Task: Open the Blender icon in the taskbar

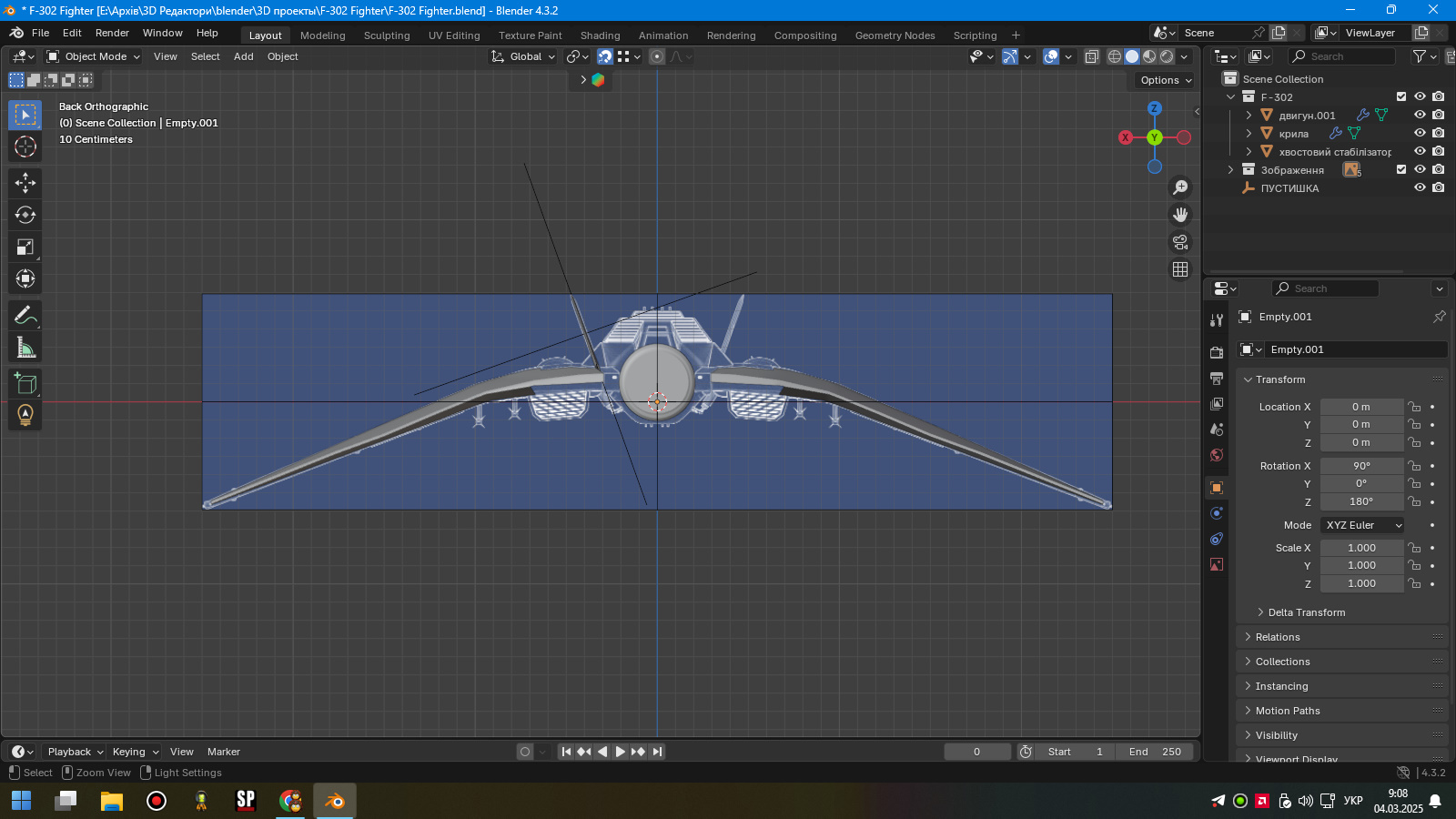Action: pos(335,801)
